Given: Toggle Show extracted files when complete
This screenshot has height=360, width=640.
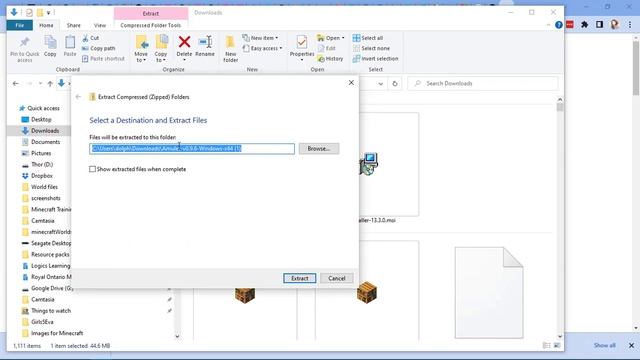Looking at the screenshot, I should pos(92,169).
